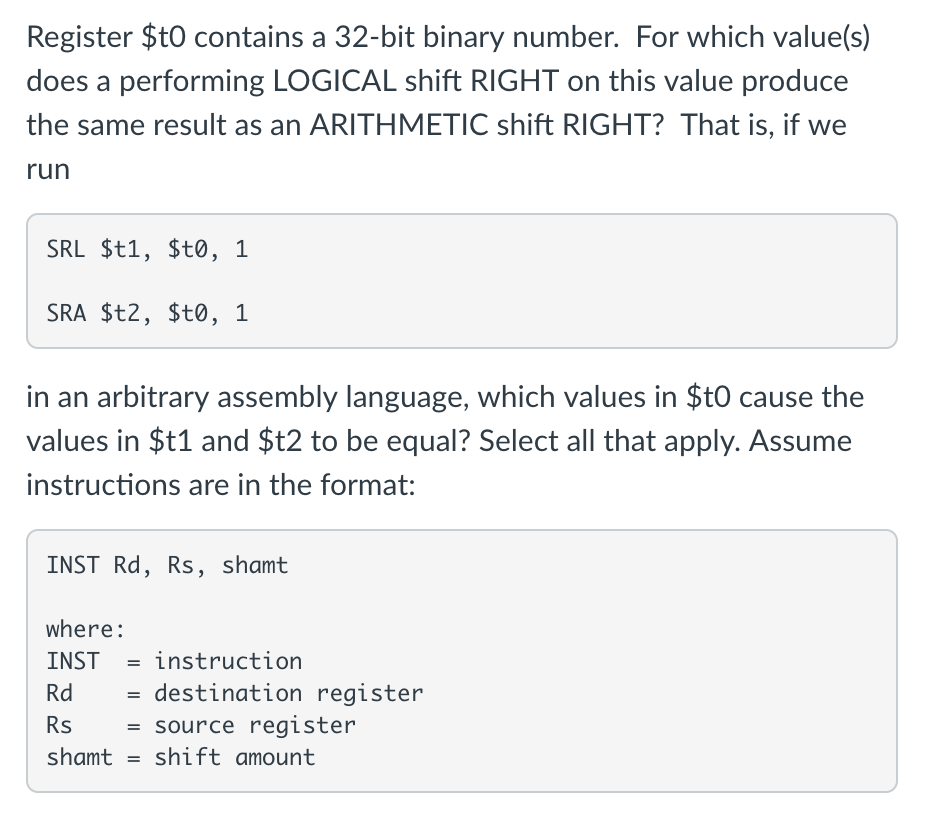Click the 'shamt = shift amount' line
Screen dimensions: 929x821
[x=181, y=757]
